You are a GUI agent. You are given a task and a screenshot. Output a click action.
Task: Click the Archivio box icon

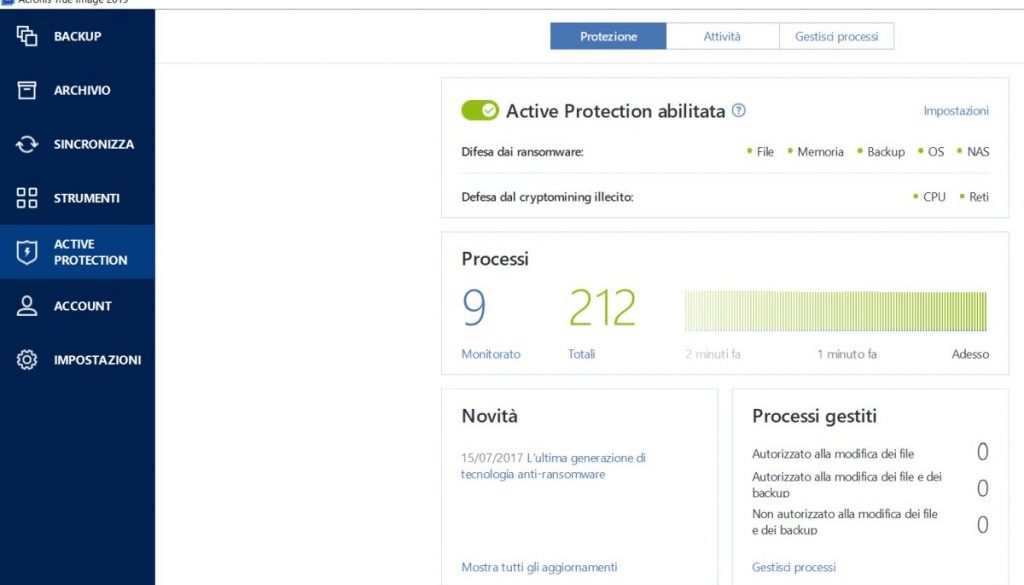pos(27,90)
